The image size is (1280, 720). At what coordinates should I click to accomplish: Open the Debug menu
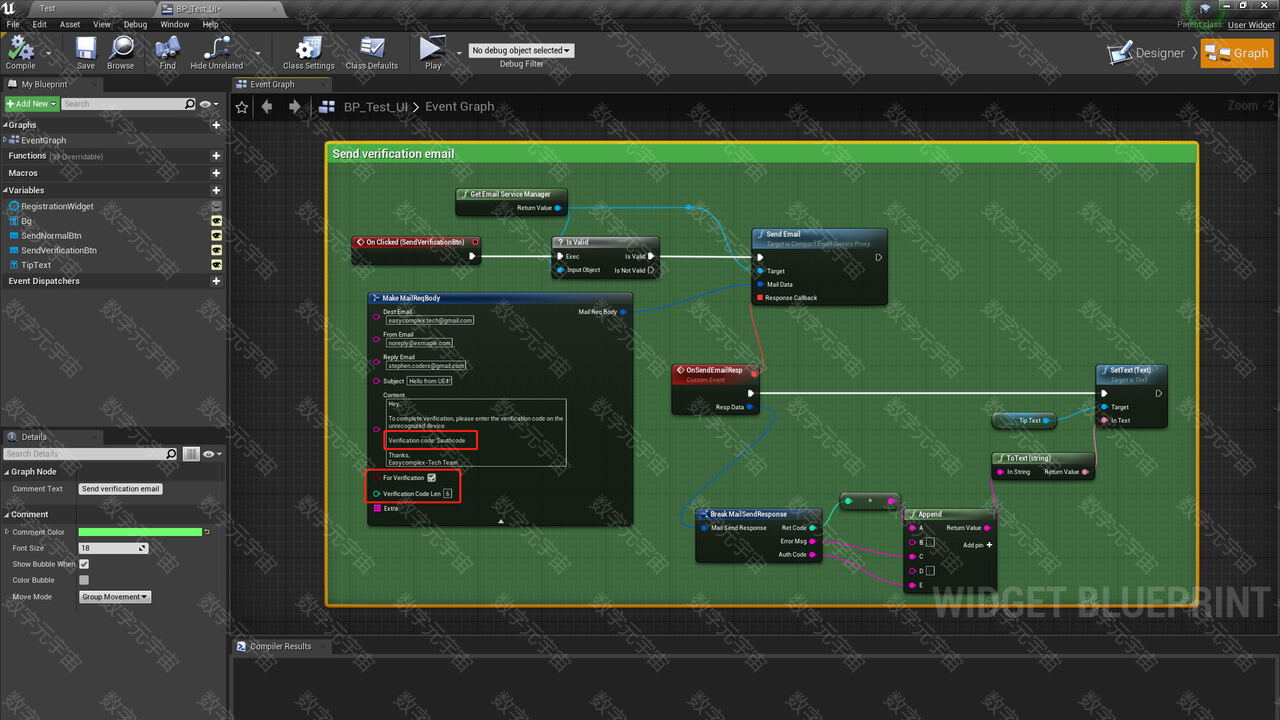tap(135, 24)
